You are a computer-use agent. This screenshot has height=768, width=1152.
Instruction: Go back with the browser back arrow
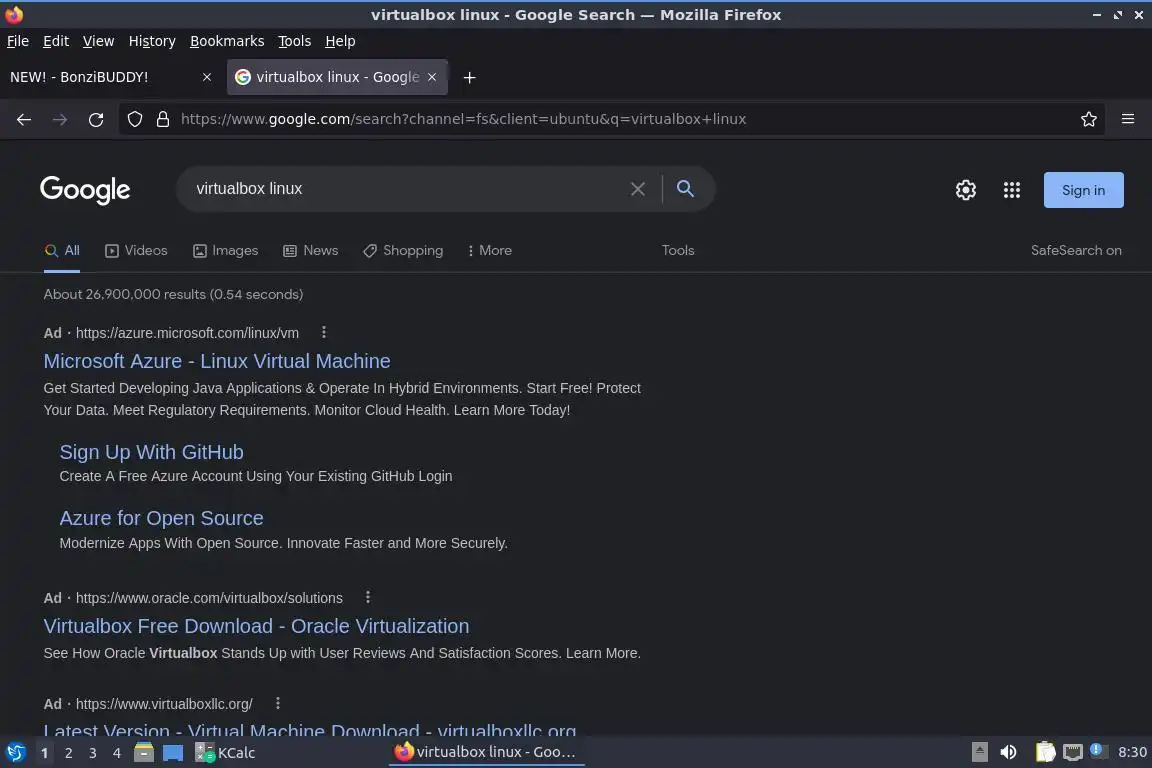[24, 119]
